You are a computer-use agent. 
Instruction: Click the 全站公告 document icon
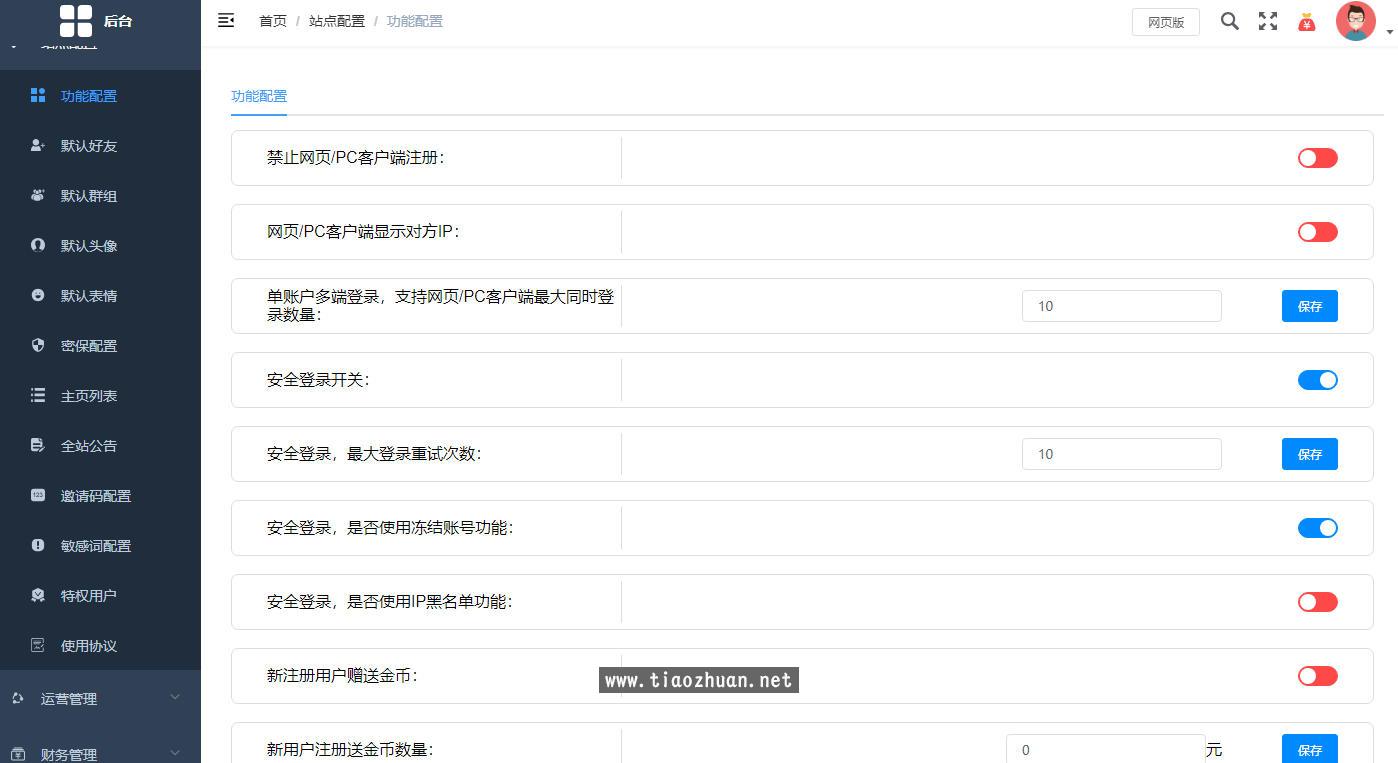pos(37,445)
